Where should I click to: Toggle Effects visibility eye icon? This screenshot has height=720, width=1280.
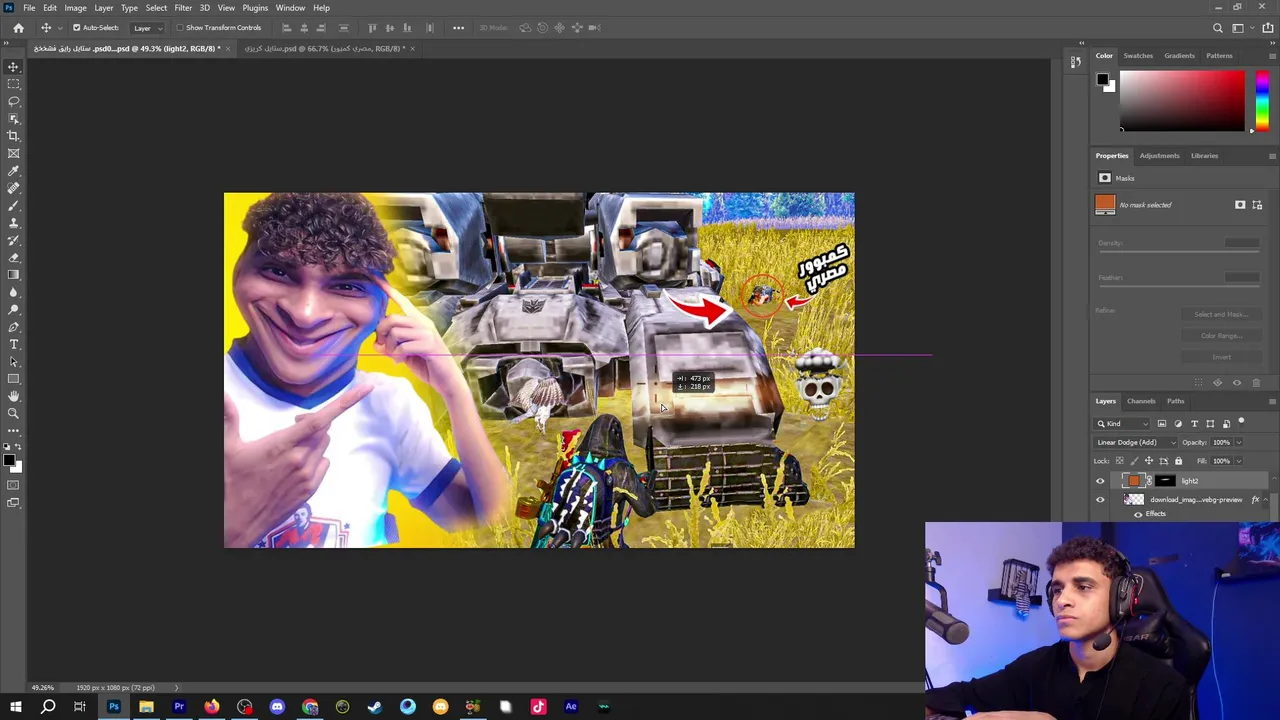(x=1138, y=514)
